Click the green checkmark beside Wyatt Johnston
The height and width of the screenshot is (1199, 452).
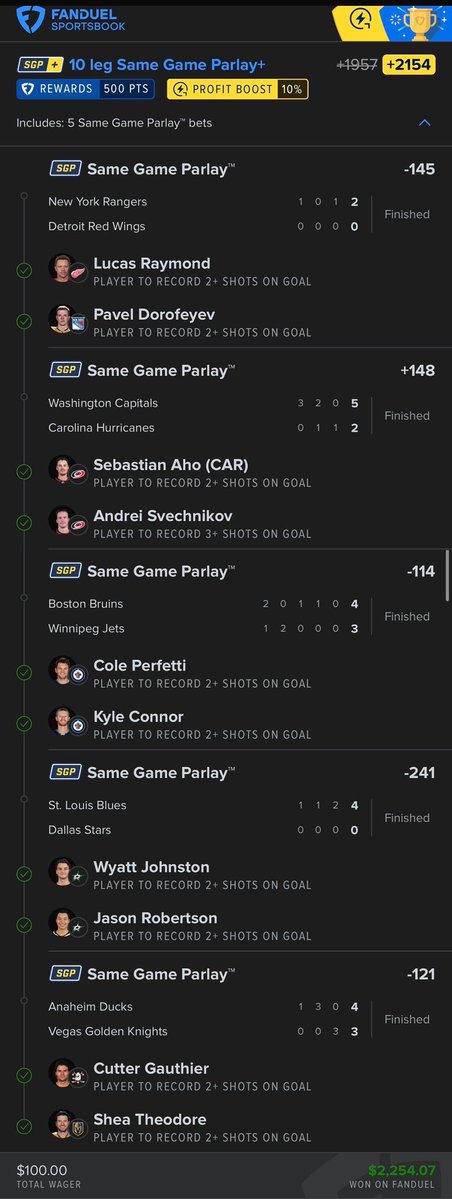pos(24,874)
